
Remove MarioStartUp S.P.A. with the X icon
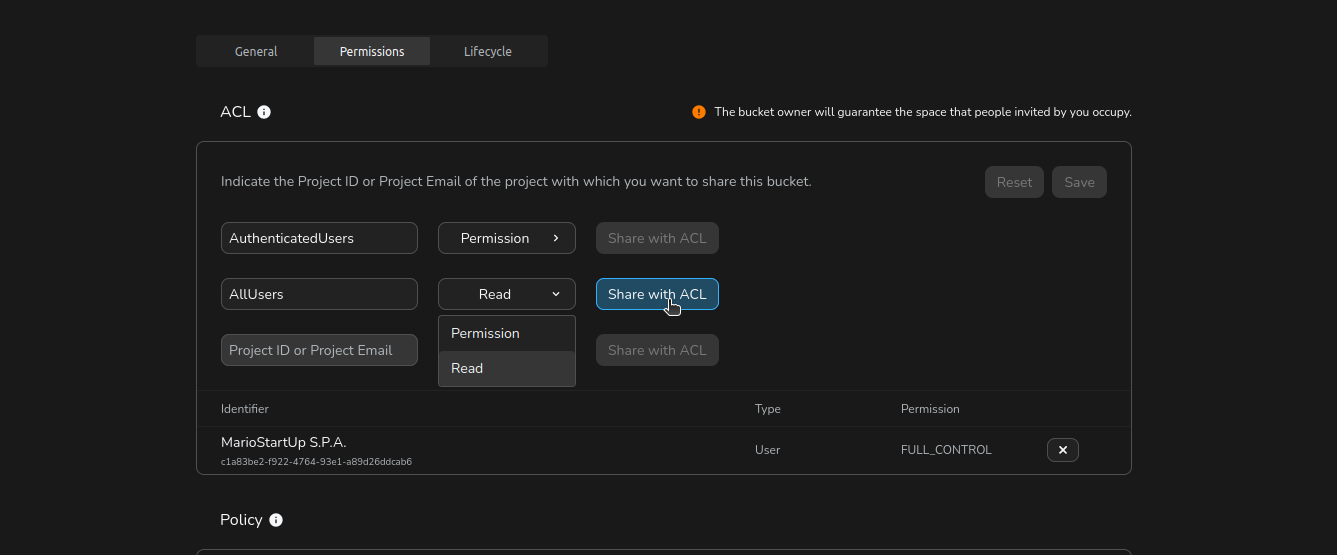tap(1062, 450)
